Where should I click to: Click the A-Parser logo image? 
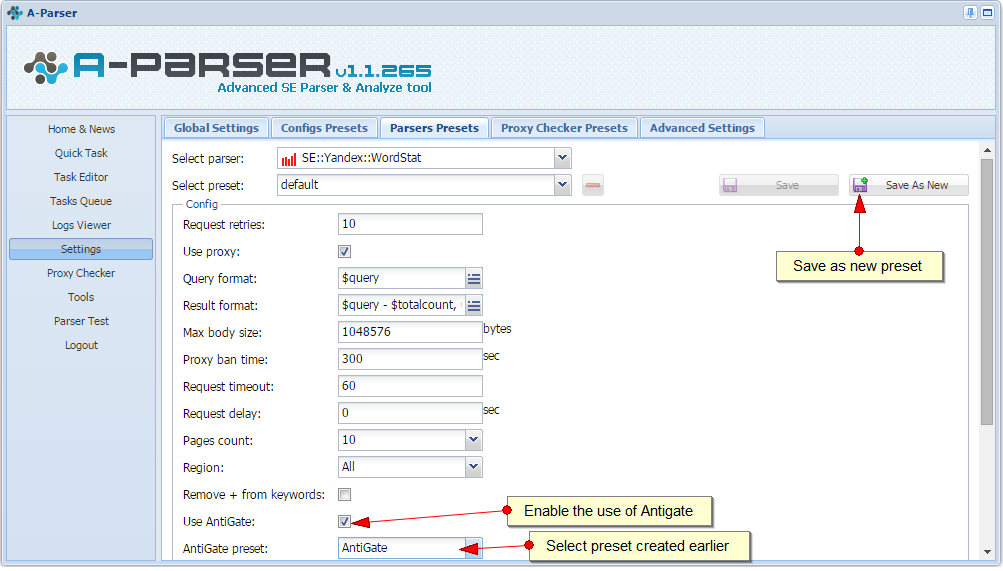pos(227,68)
